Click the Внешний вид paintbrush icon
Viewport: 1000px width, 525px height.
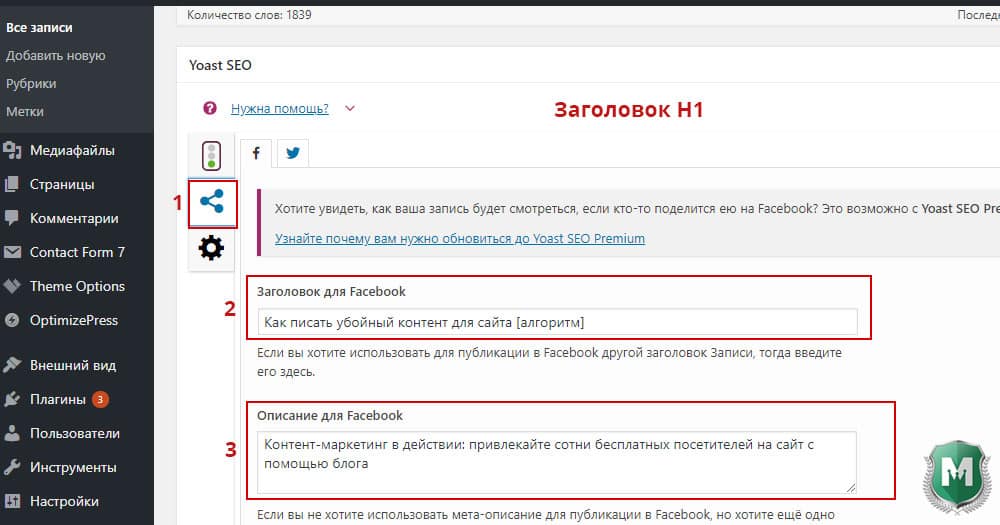click(x=12, y=366)
